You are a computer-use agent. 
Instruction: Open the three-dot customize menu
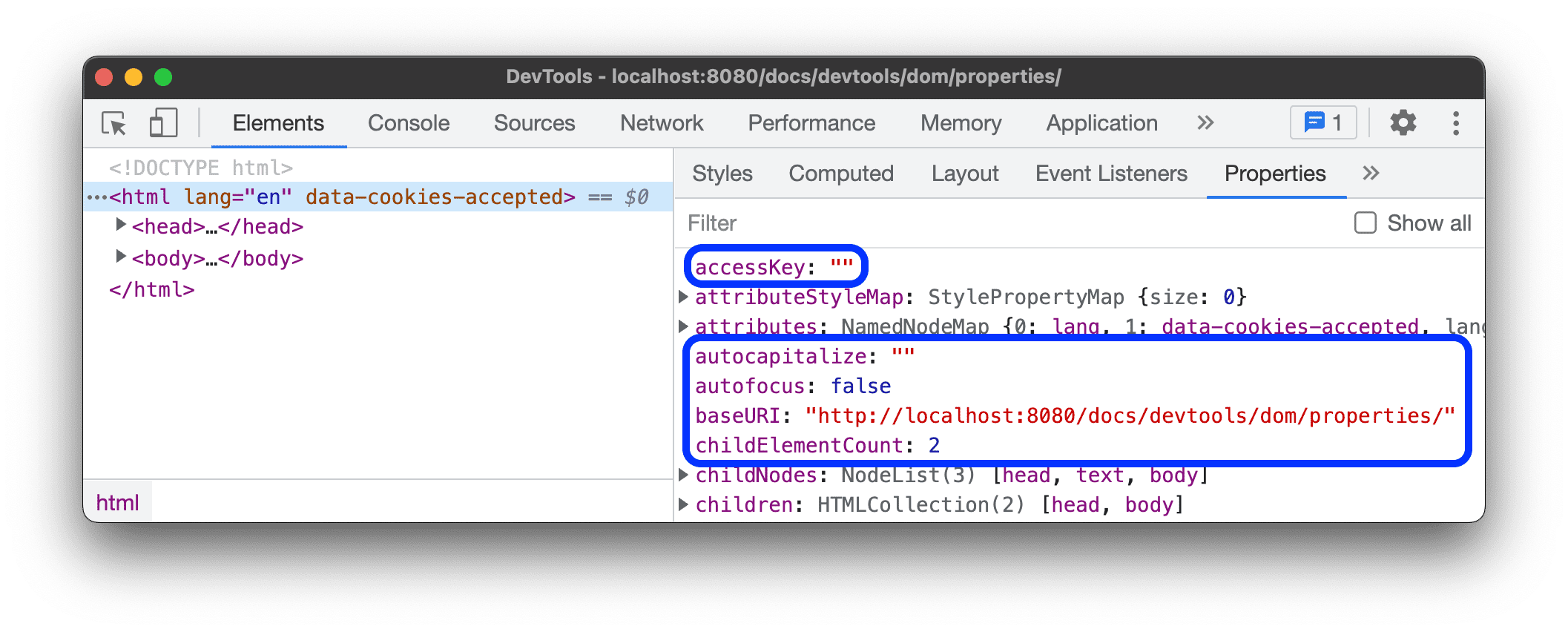1455,123
